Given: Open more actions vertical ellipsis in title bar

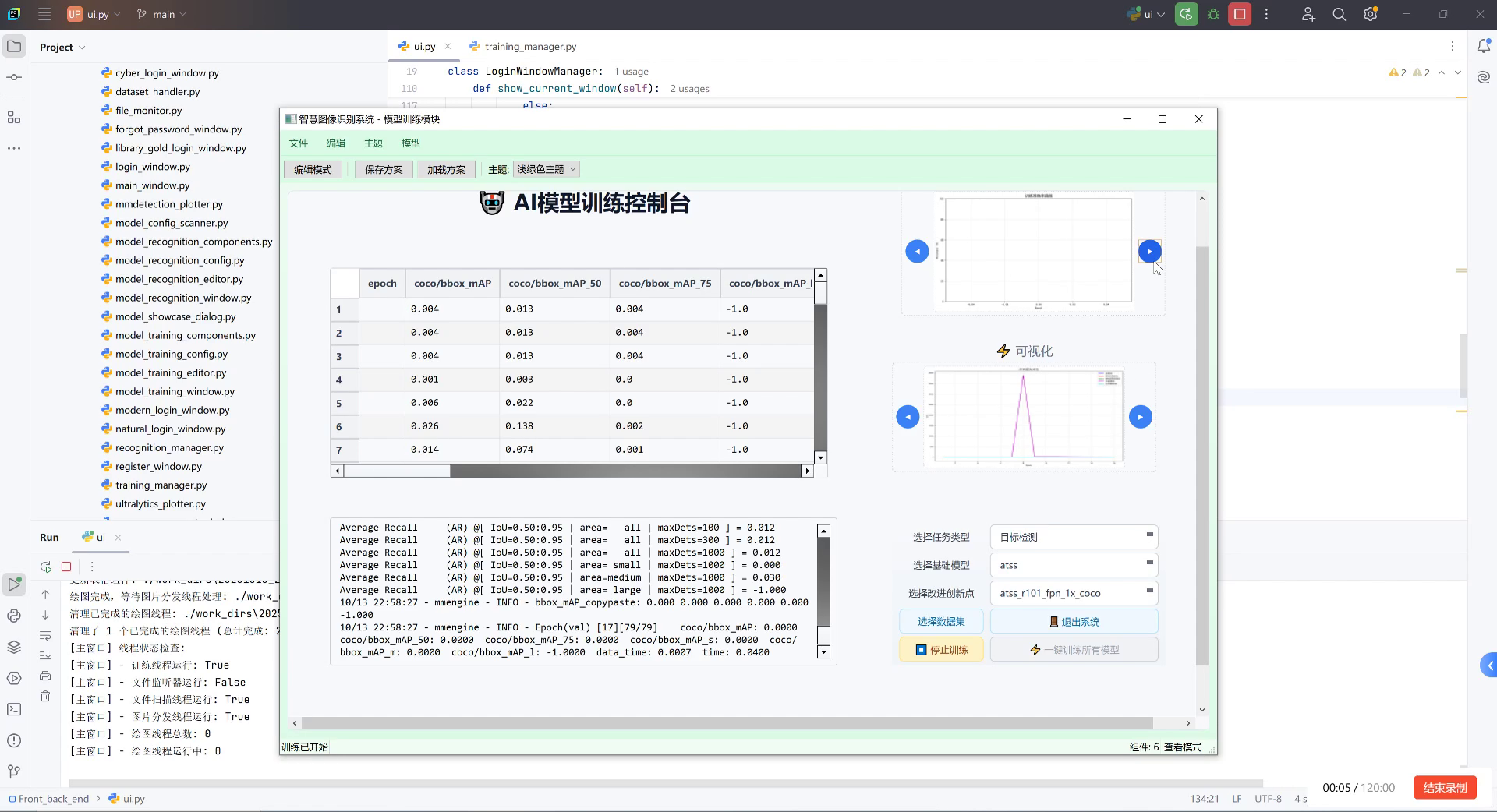Looking at the screenshot, I should click(x=1266, y=14).
